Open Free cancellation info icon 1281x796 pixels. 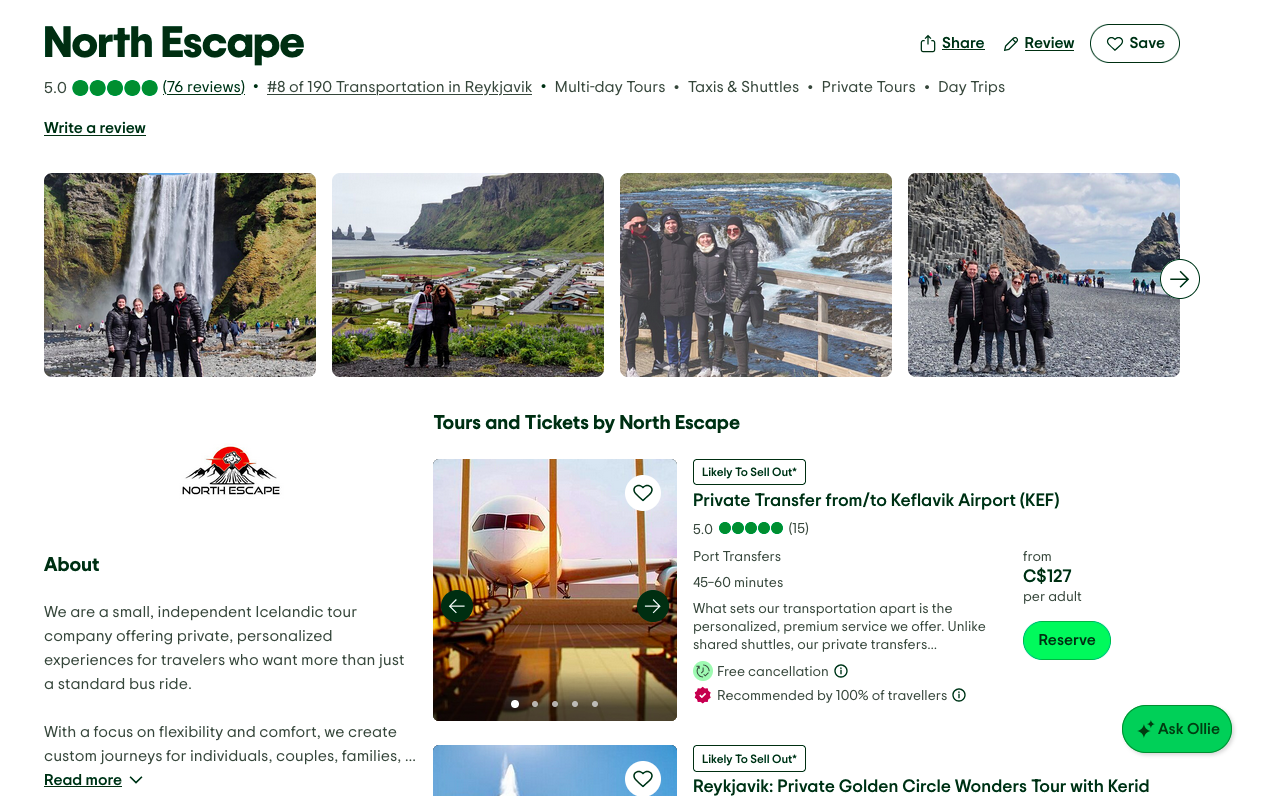[x=841, y=671]
